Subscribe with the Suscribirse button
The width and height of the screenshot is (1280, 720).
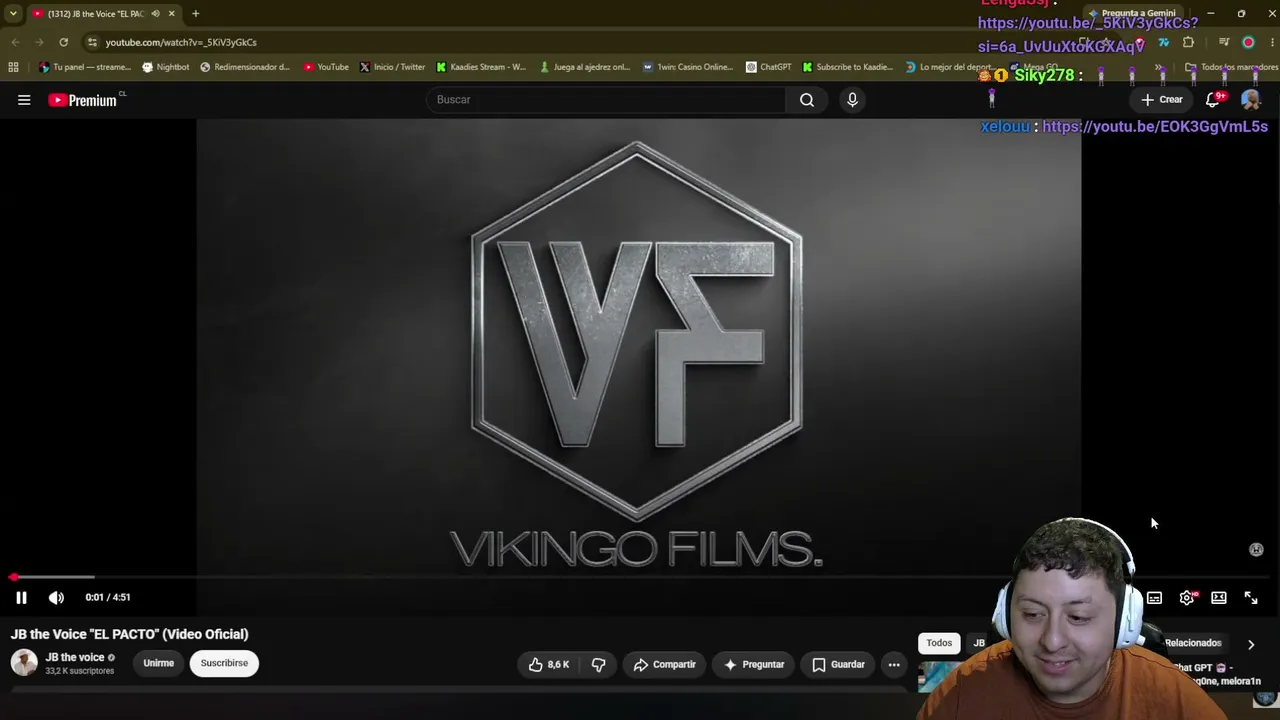click(x=224, y=663)
